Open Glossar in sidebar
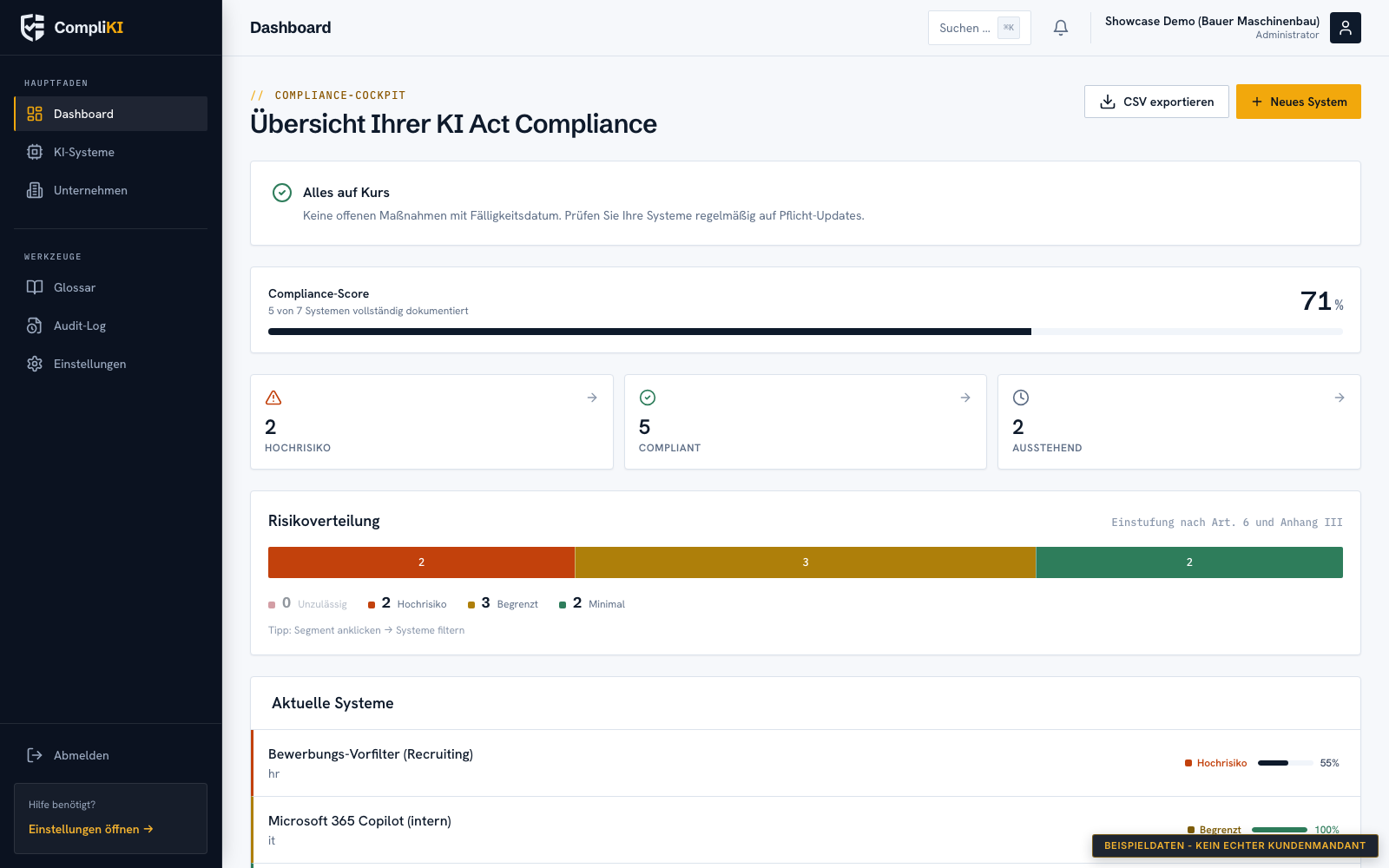 tap(110, 287)
